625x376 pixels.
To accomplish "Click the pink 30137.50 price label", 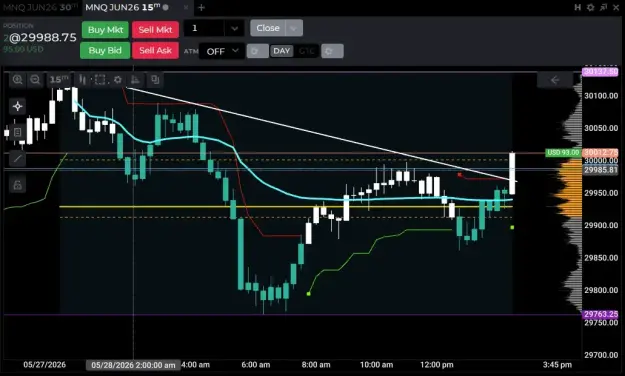I will click(600, 72).
